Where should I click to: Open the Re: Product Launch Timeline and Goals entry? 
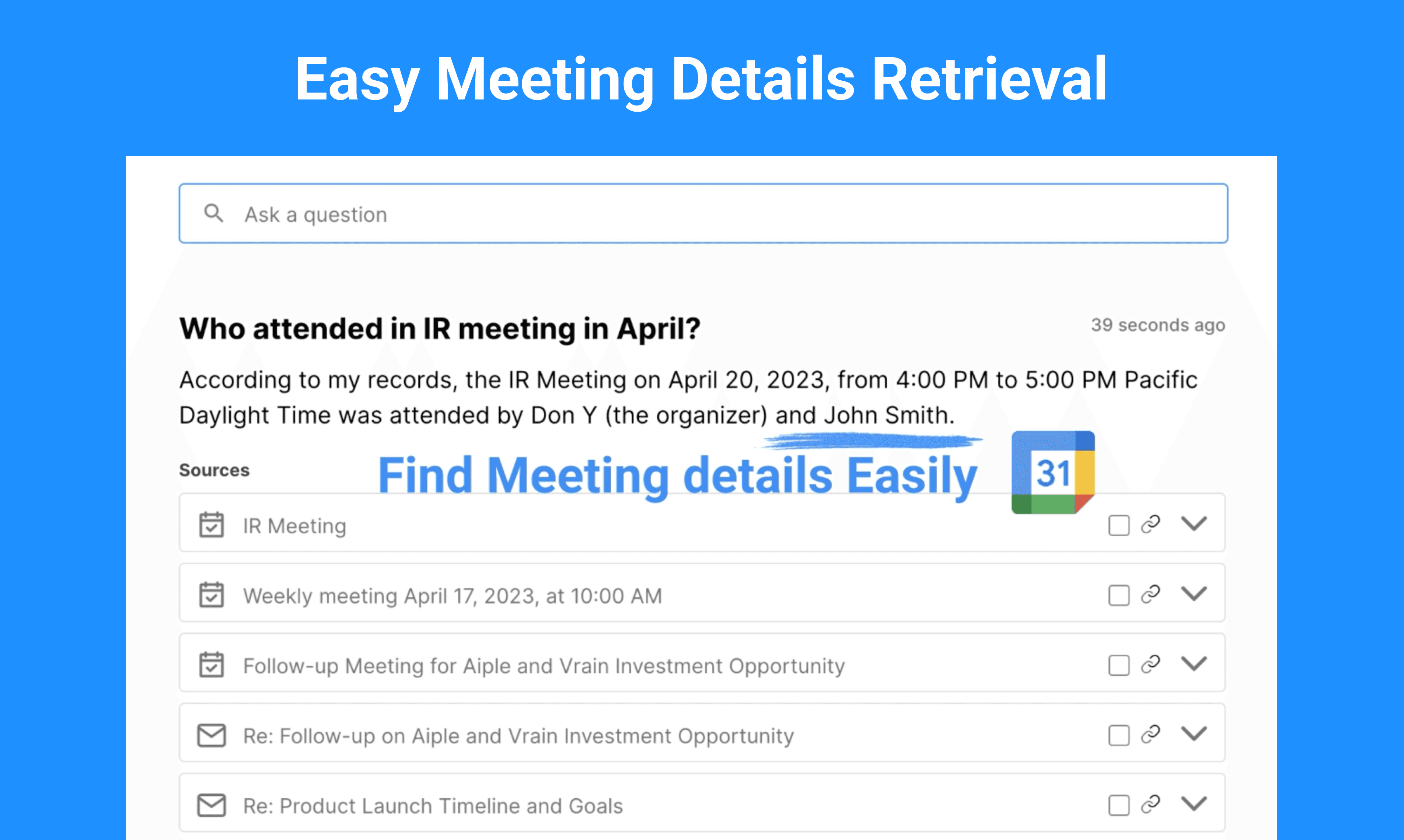tap(702, 803)
